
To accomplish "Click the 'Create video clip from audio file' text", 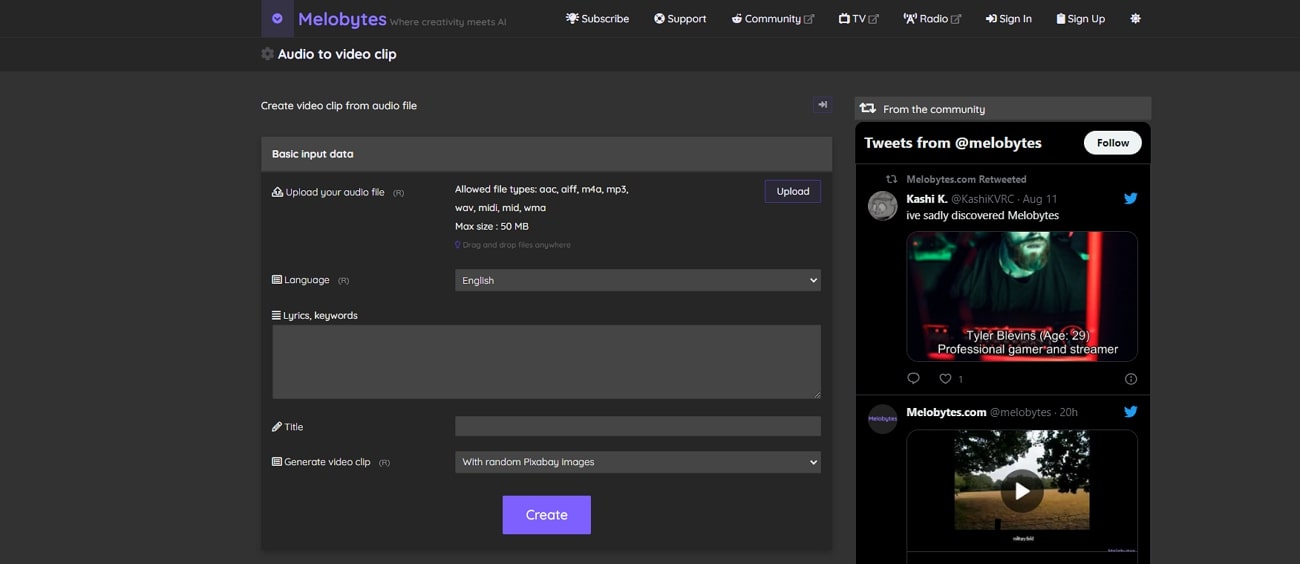I will (x=339, y=106).
